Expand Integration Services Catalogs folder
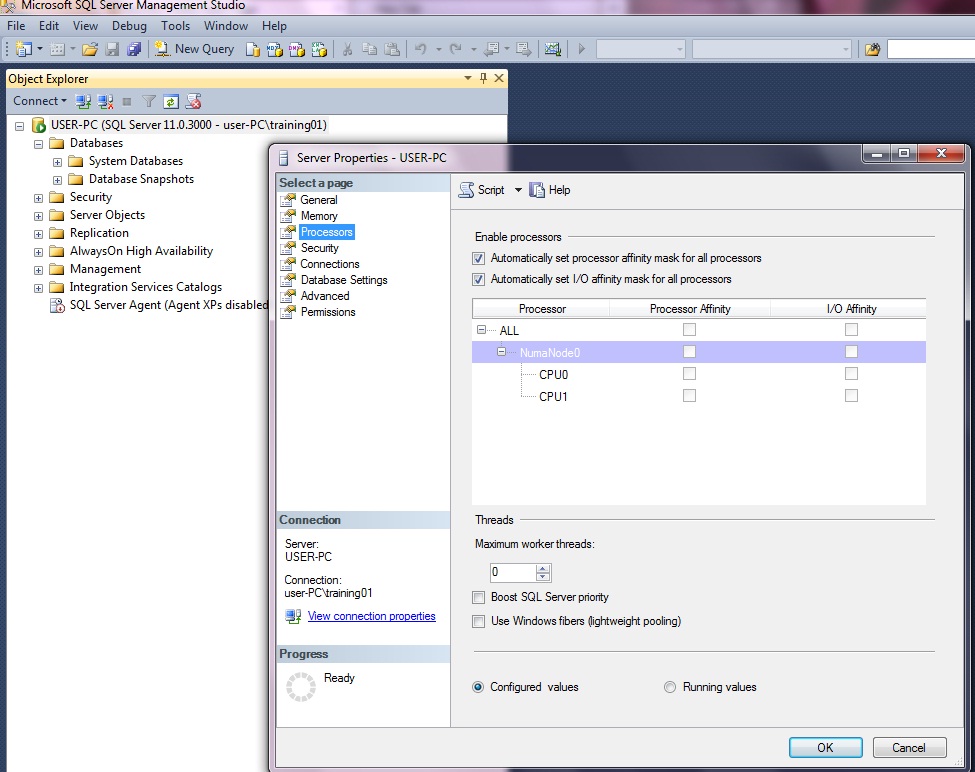Viewport: 975px width, 772px height. tap(39, 288)
